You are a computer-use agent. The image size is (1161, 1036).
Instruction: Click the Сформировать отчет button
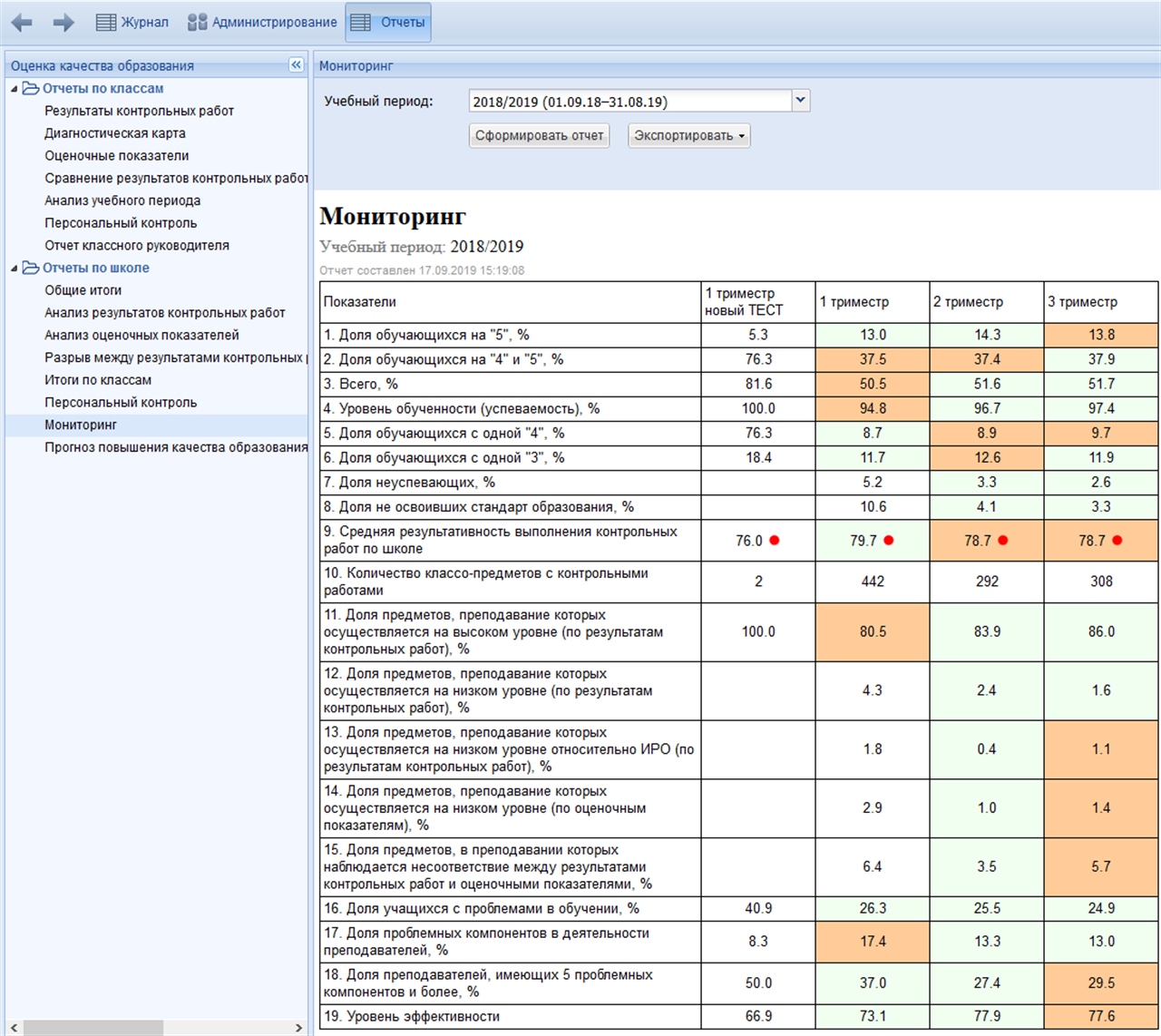(539, 135)
